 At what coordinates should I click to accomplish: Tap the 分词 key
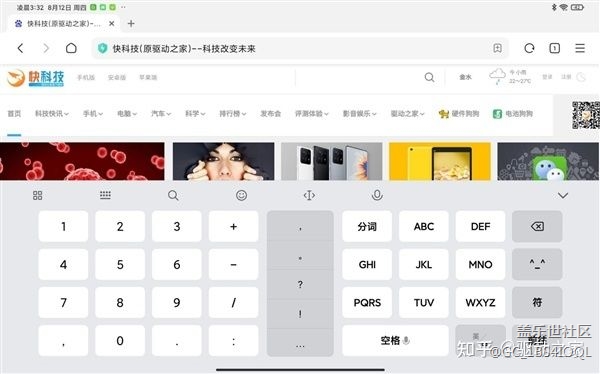[x=367, y=226]
